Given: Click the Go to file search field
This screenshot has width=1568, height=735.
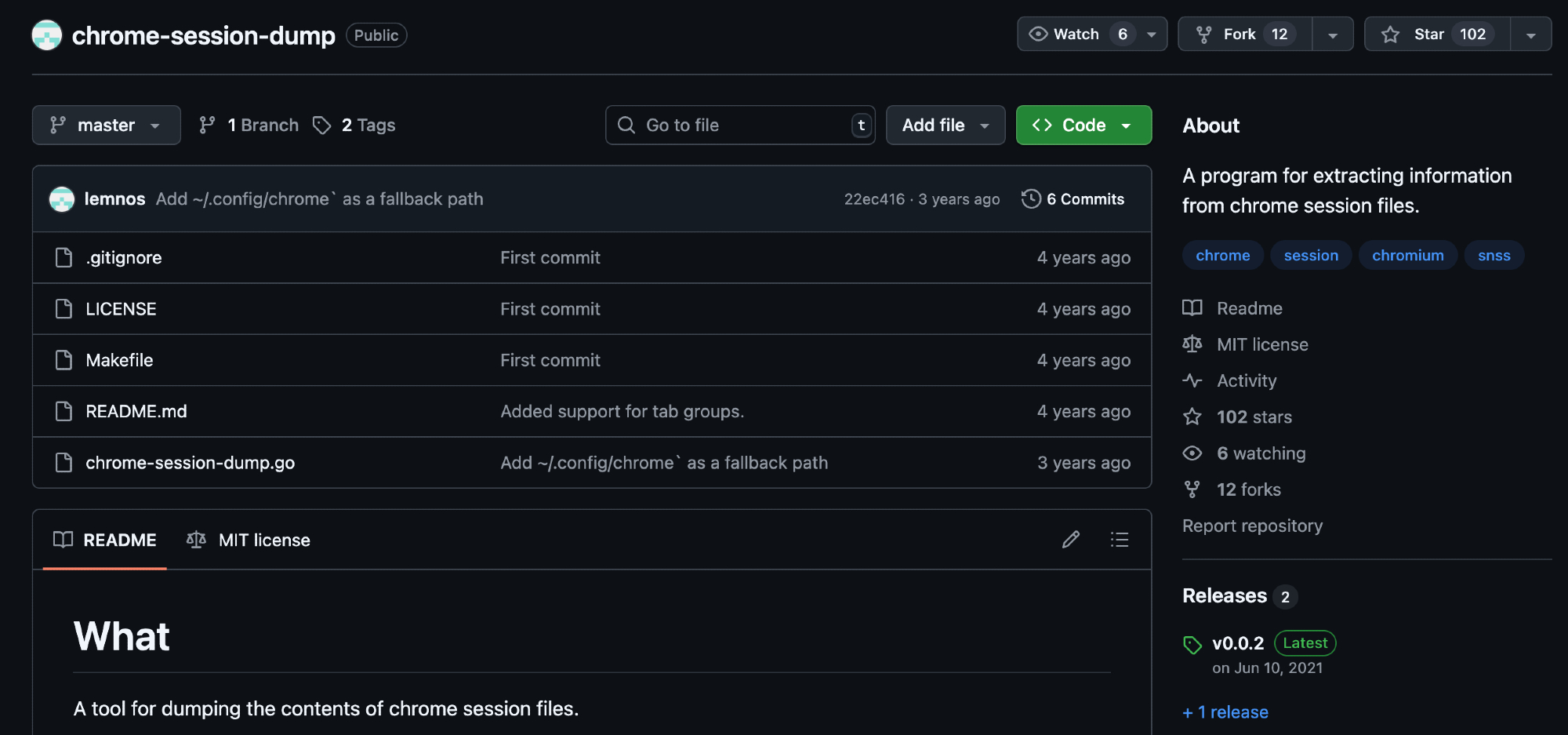Looking at the screenshot, I should point(739,126).
